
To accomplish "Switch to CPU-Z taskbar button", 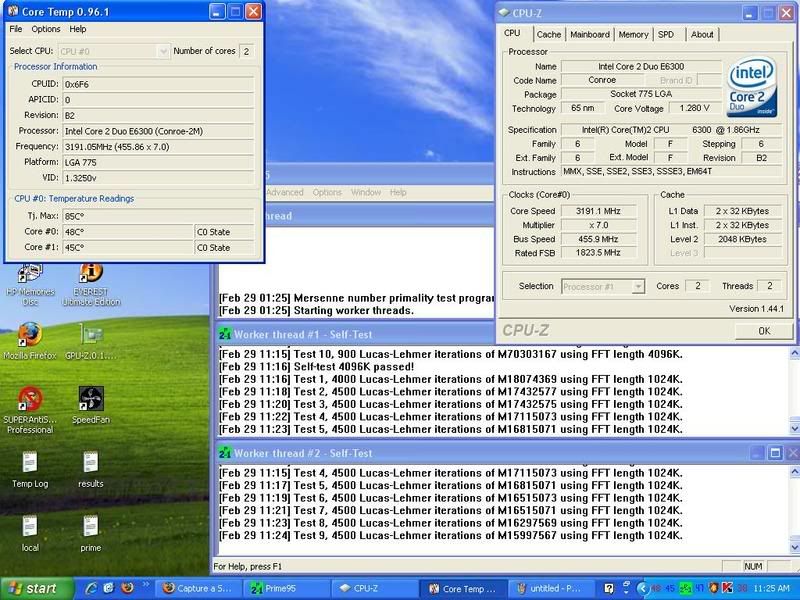I will [375, 588].
